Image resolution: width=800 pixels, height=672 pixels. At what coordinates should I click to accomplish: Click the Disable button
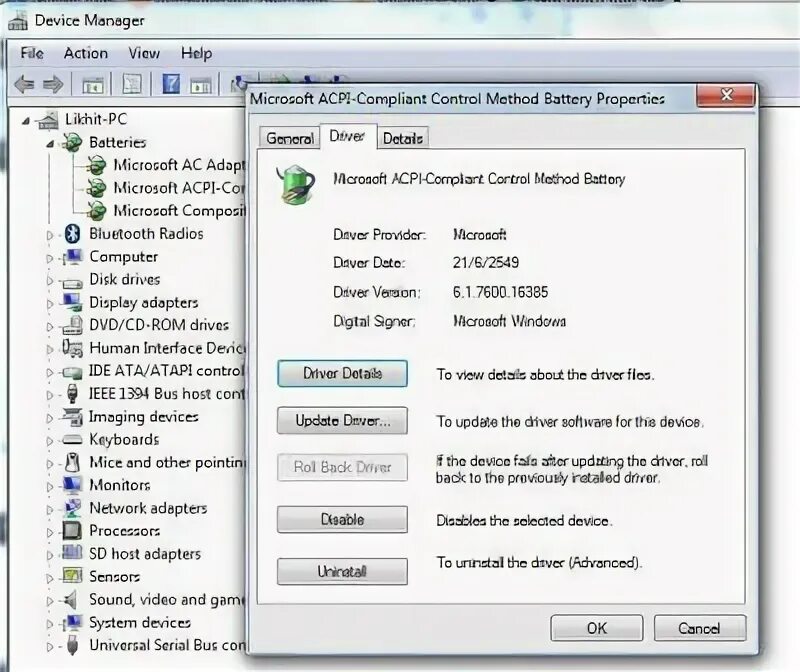click(x=342, y=519)
